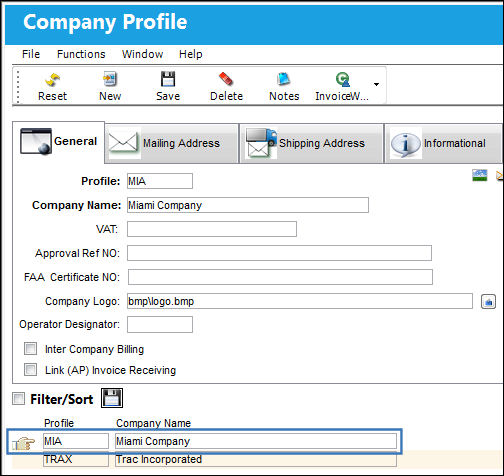Click the Approval Ref NO field

(x=279, y=253)
